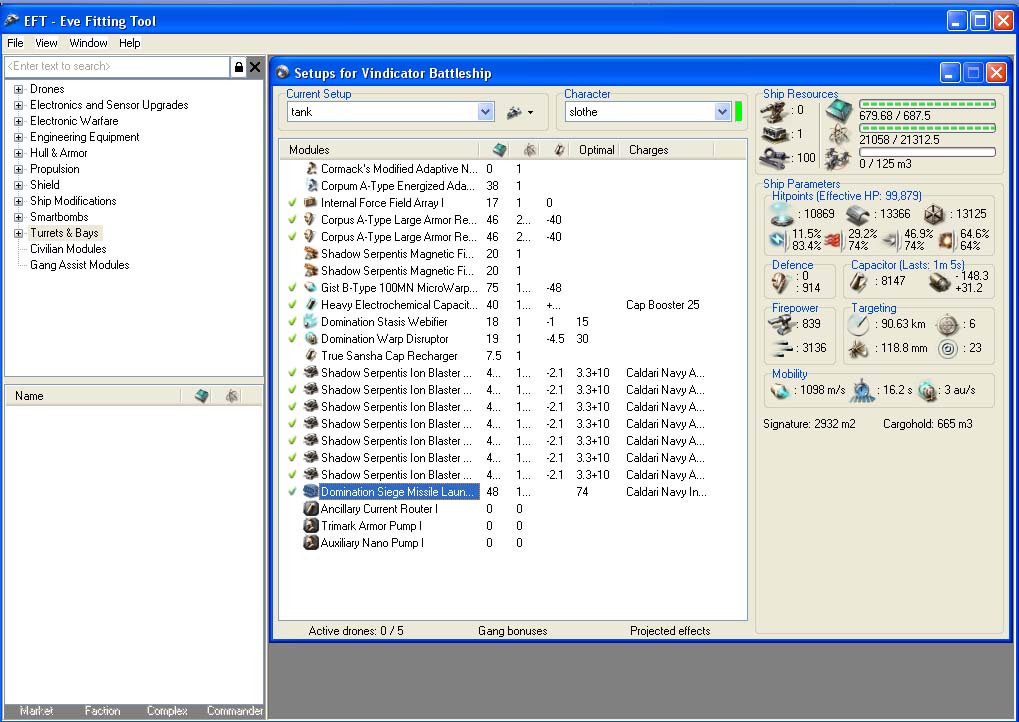Image resolution: width=1019 pixels, height=722 pixels.
Task: Click the CPU icon in lower Name panel header
Action: (x=201, y=396)
